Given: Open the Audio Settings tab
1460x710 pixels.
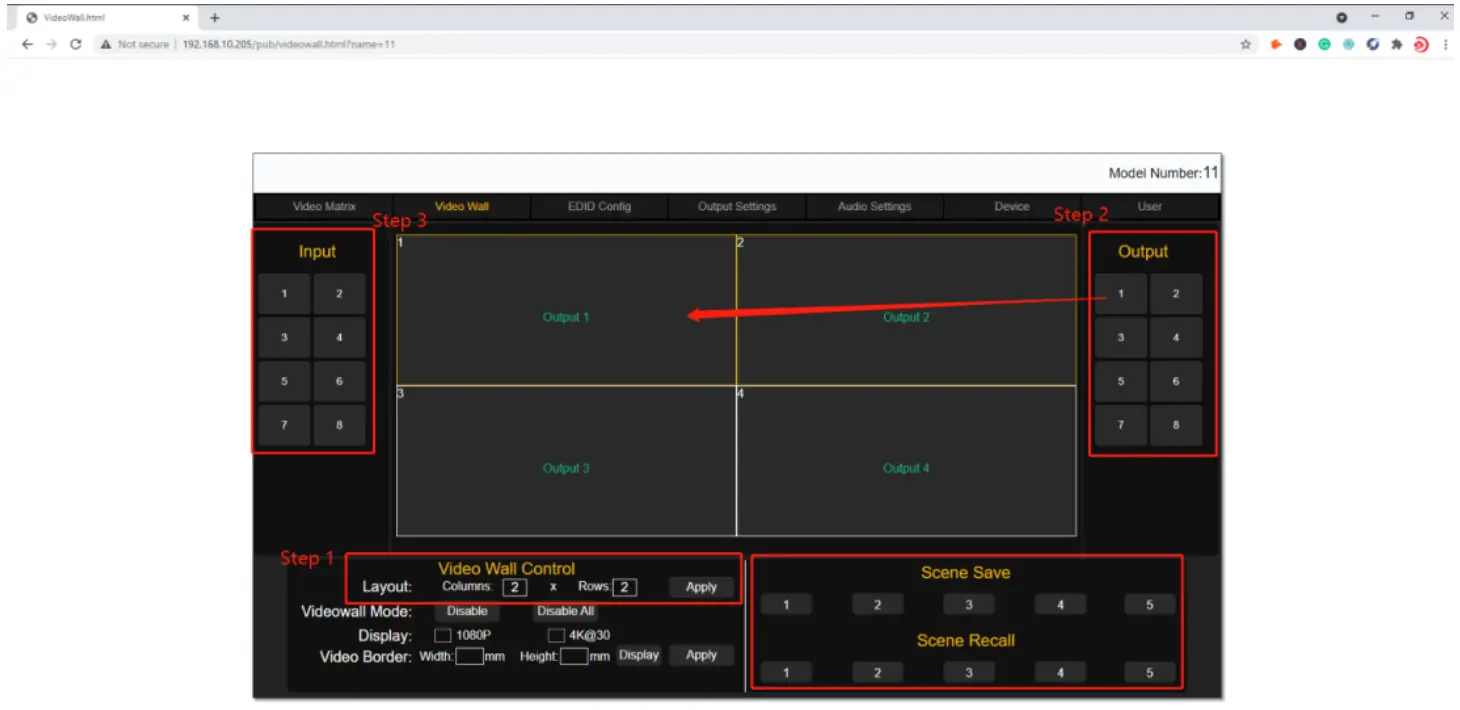Looking at the screenshot, I should pyautogui.click(x=874, y=207).
